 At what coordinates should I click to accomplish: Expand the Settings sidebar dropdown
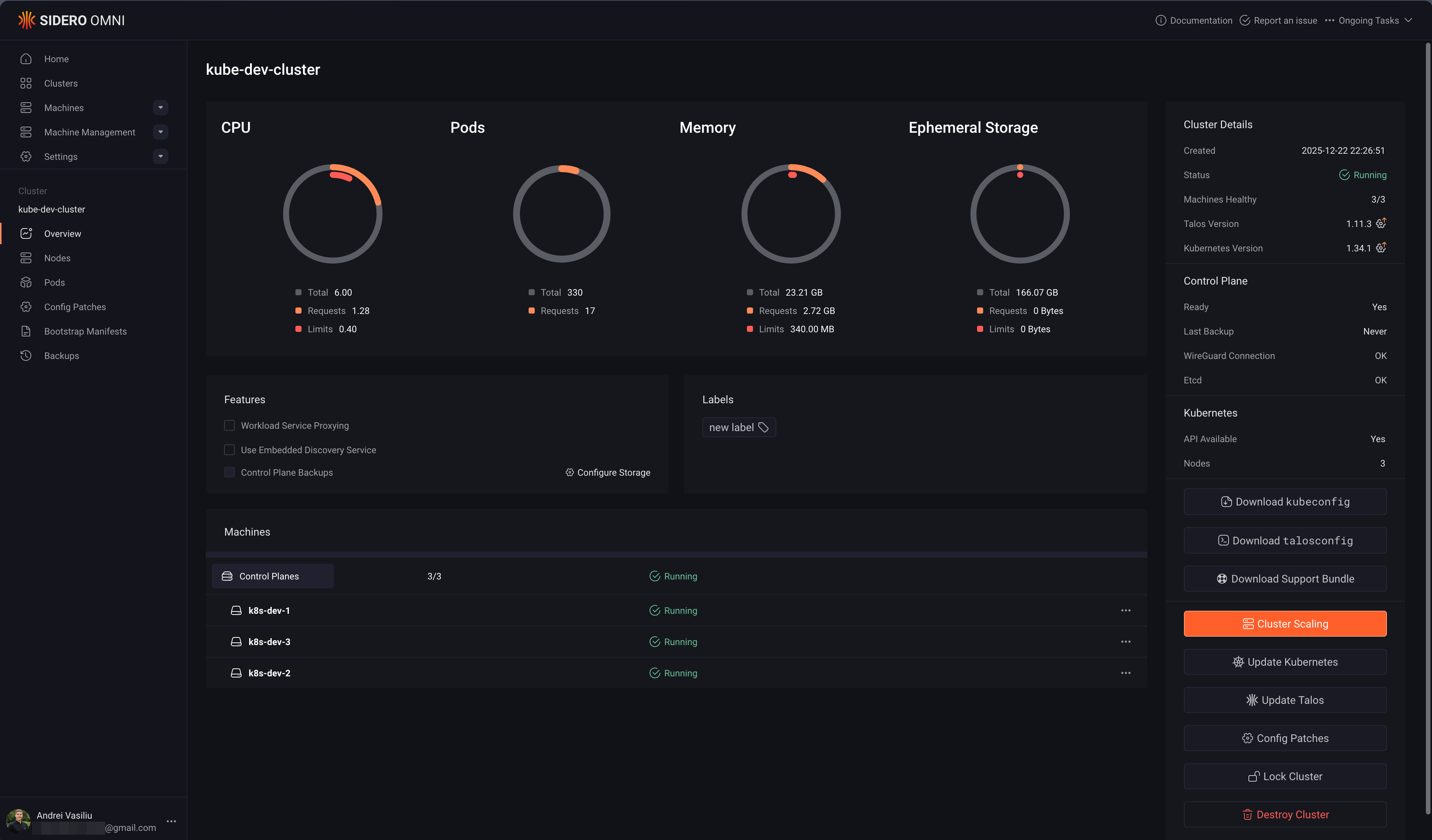pyautogui.click(x=160, y=156)
